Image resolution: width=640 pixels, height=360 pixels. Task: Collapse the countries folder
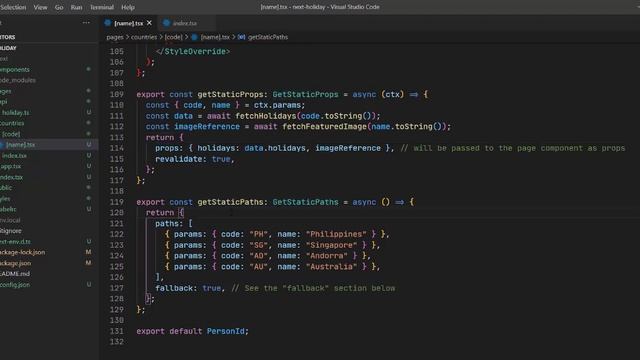pos(12,123)
